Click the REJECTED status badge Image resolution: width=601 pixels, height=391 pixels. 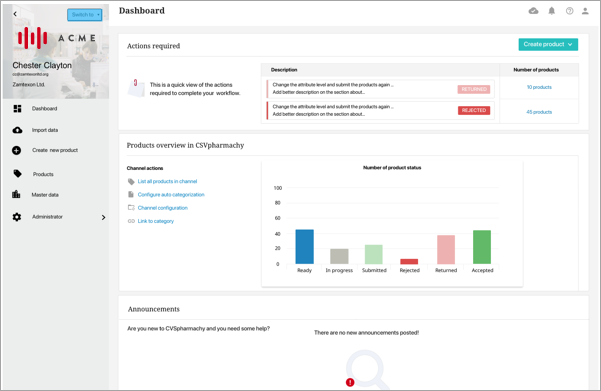474,110
